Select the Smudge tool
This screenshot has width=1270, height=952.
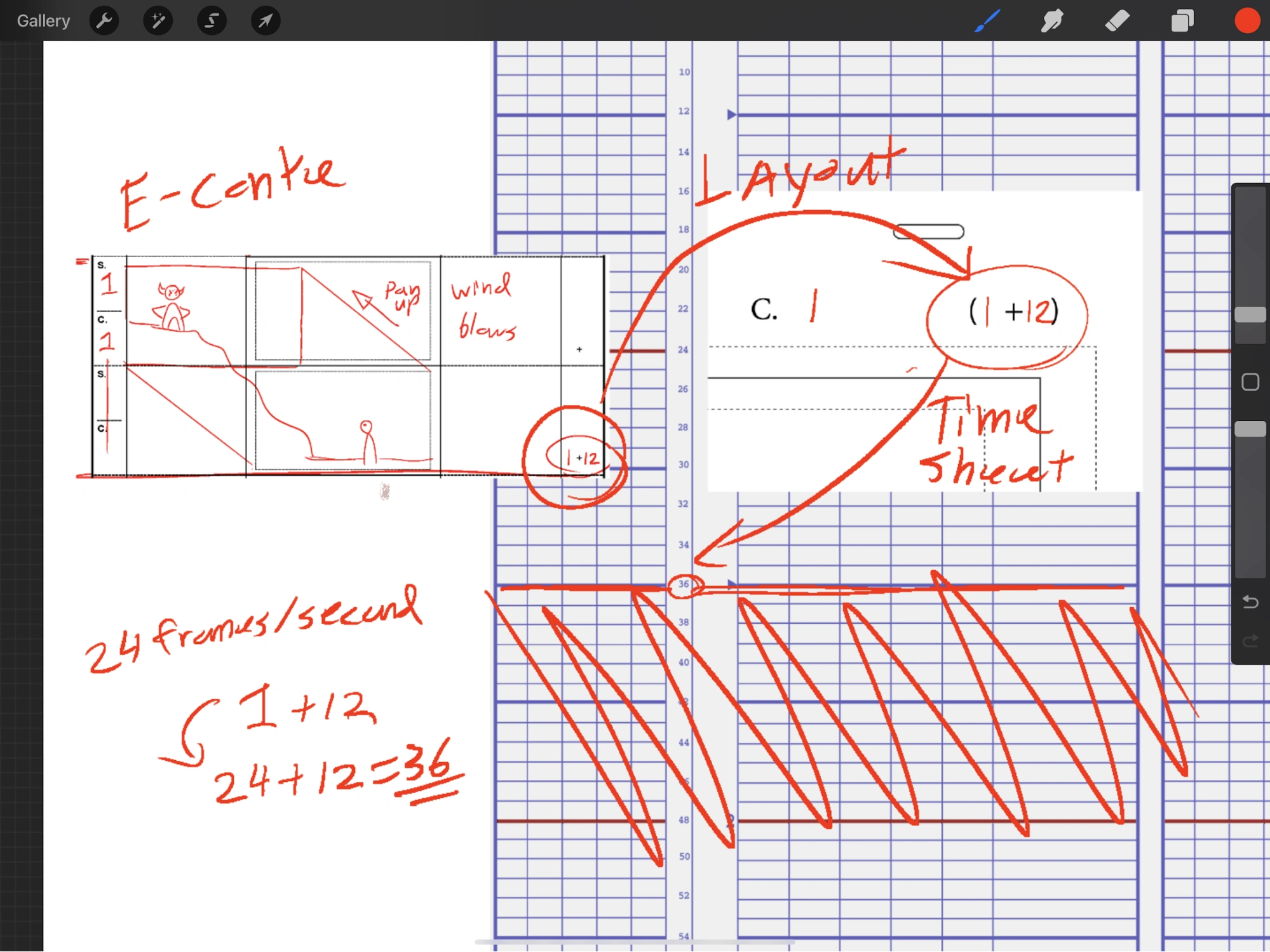(x=1052, y=21)
